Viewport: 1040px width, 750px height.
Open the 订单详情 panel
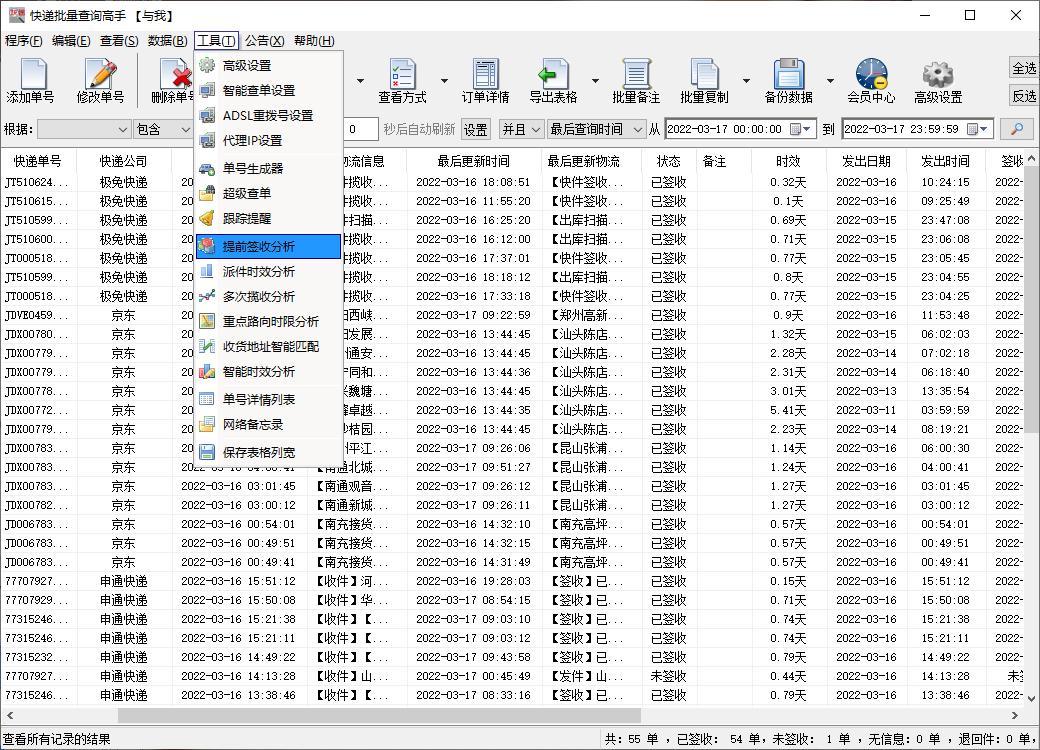[485, 80]
